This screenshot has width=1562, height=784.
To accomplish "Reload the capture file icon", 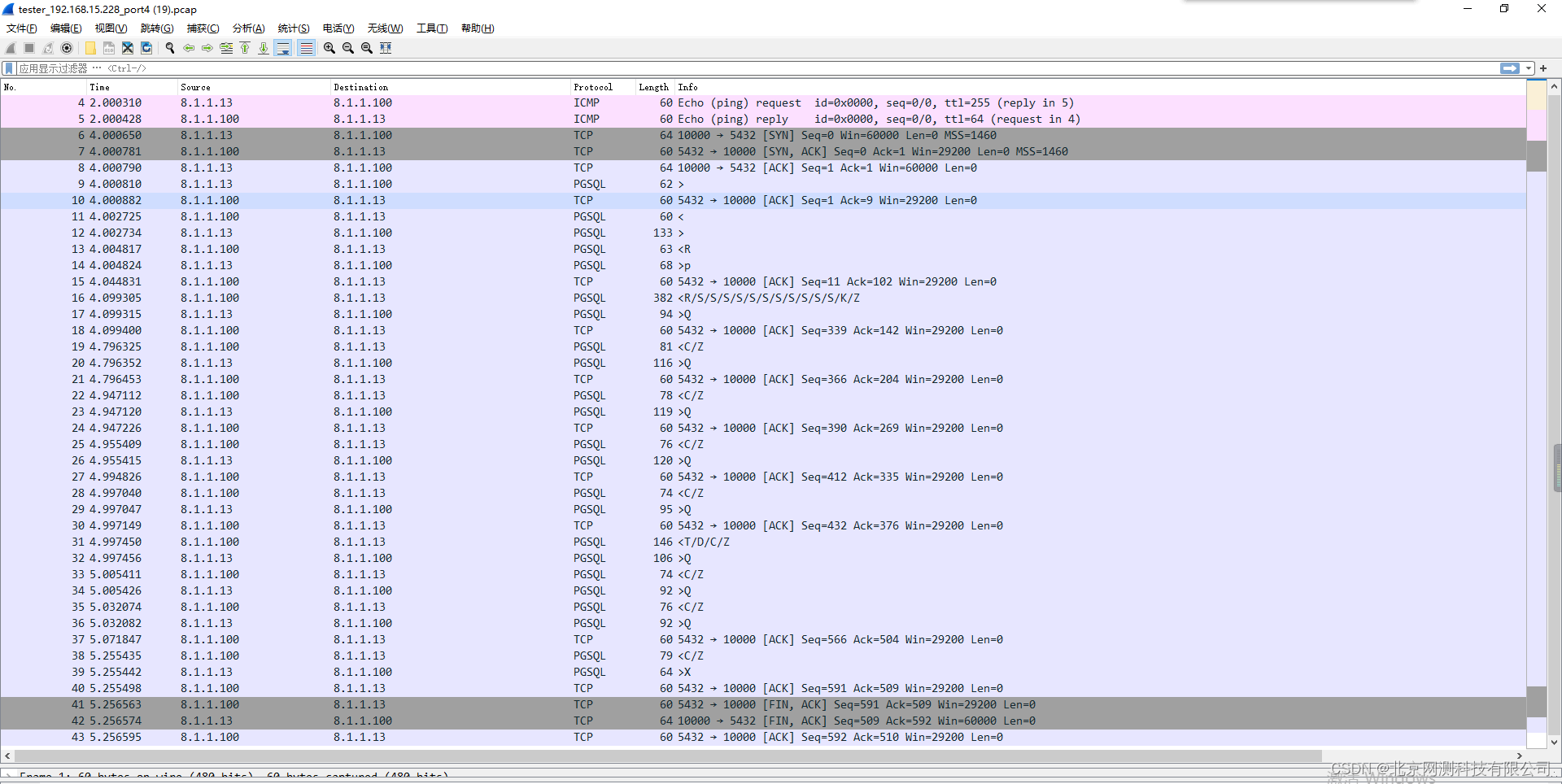I will click(146, 48).
